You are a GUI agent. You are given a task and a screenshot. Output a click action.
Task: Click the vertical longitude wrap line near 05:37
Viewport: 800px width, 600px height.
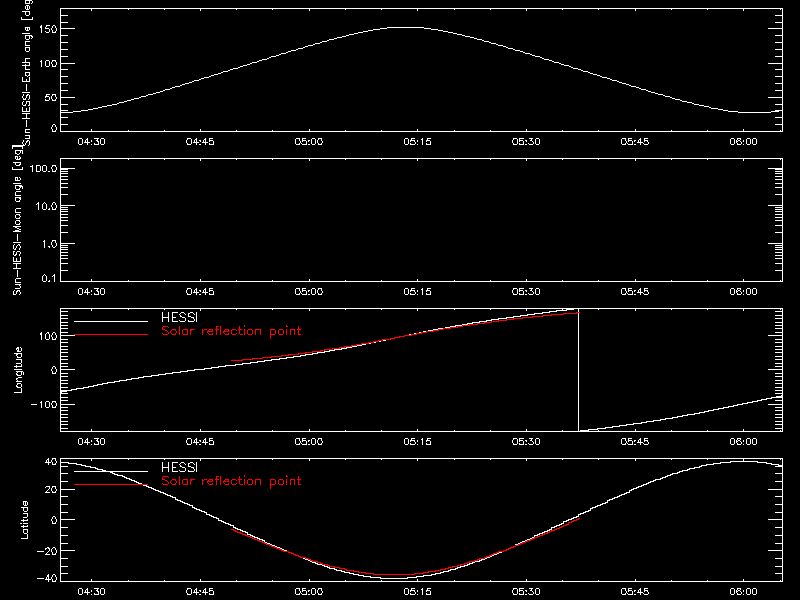coord(579,370)
